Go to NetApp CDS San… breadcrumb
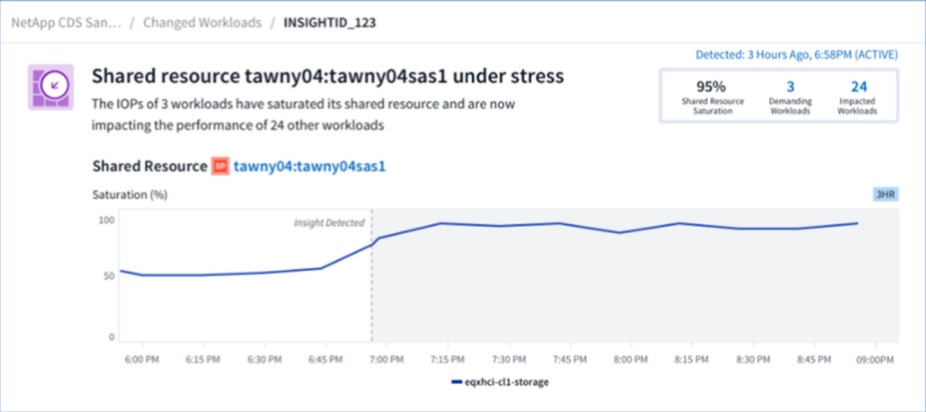 pyautogui.click(x=66, y=22)
